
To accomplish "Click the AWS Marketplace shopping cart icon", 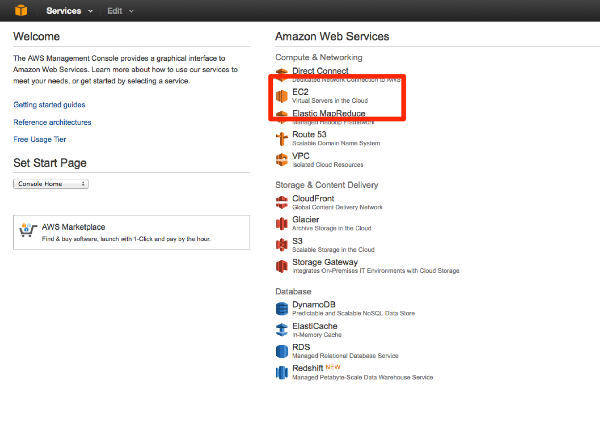I will 28,230.
